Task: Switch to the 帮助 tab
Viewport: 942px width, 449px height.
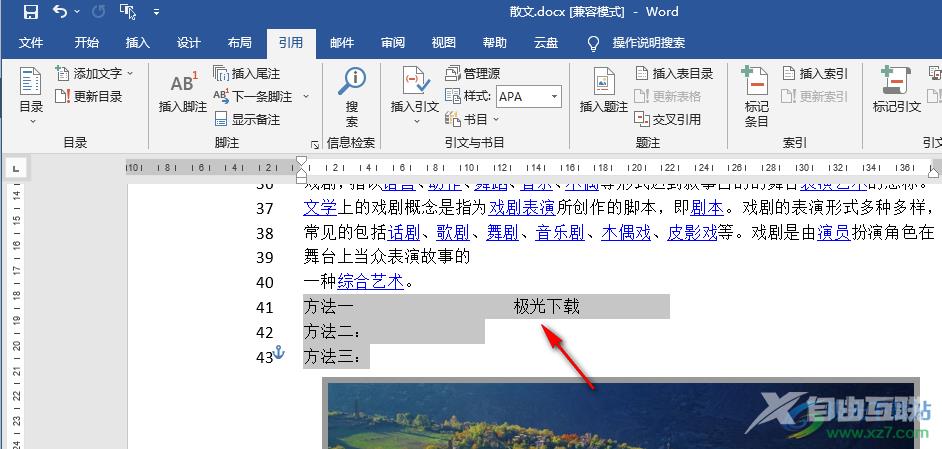Action: click(495, 43)
